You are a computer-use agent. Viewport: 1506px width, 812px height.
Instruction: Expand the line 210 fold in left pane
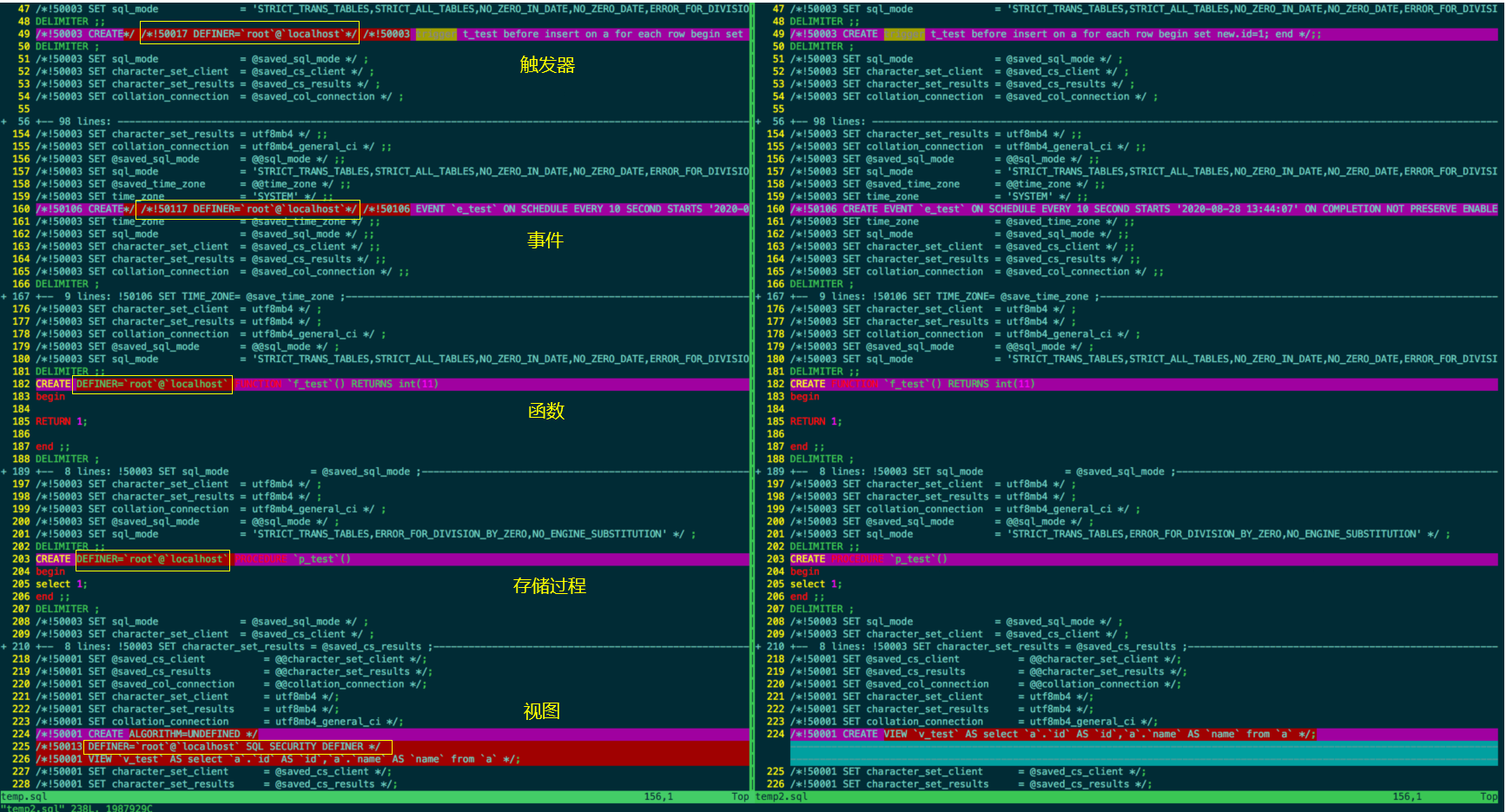pyautogui.click(x=375, y=646)
